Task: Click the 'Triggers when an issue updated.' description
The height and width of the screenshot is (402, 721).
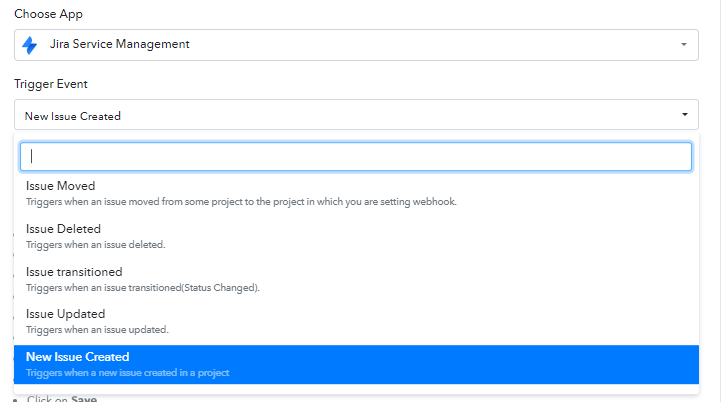Action: pos(97,330)
